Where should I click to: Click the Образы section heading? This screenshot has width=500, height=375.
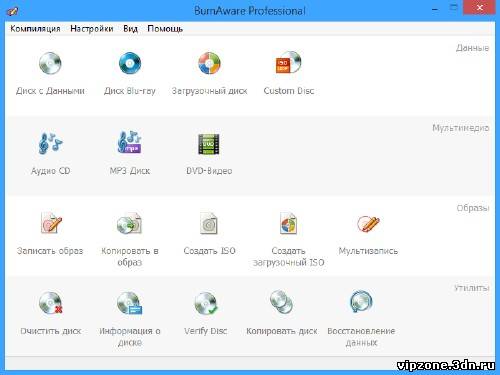[x=473, y=208]
